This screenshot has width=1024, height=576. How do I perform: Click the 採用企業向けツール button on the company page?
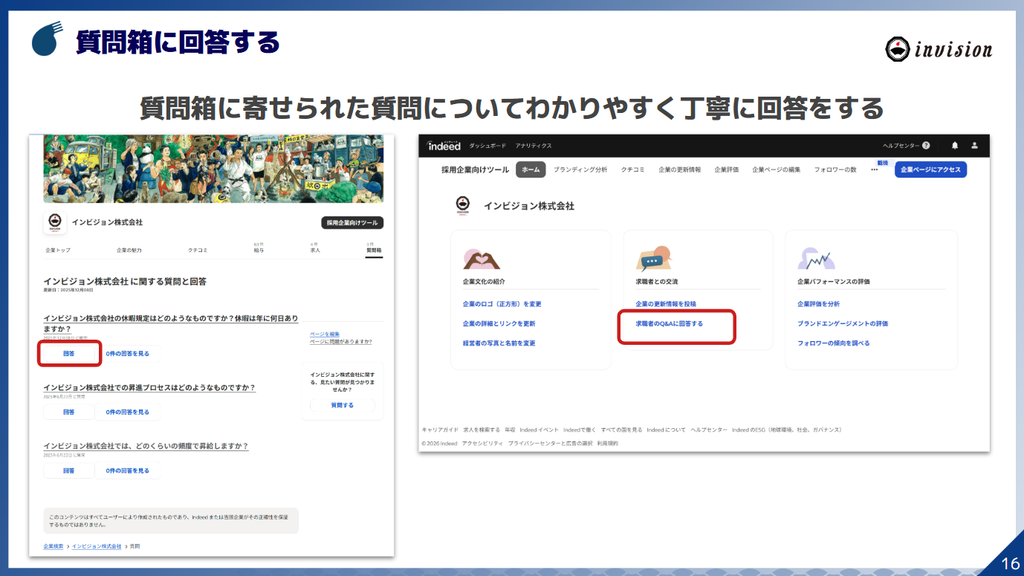tap(352, 223)
